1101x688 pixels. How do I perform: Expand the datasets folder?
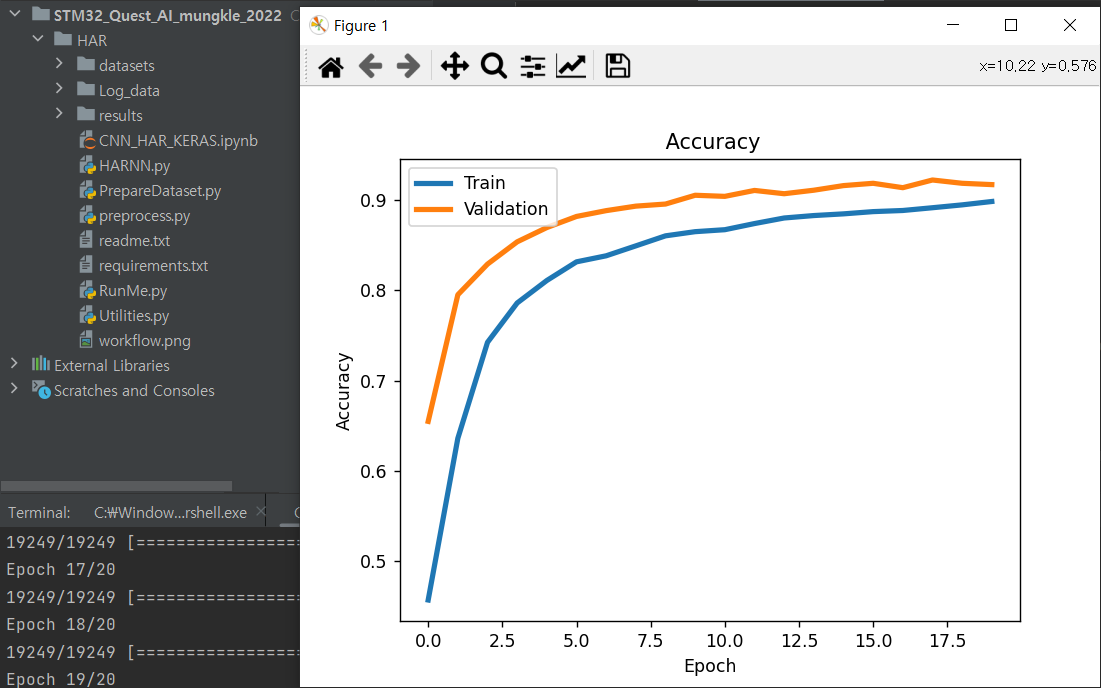point(60,66)
